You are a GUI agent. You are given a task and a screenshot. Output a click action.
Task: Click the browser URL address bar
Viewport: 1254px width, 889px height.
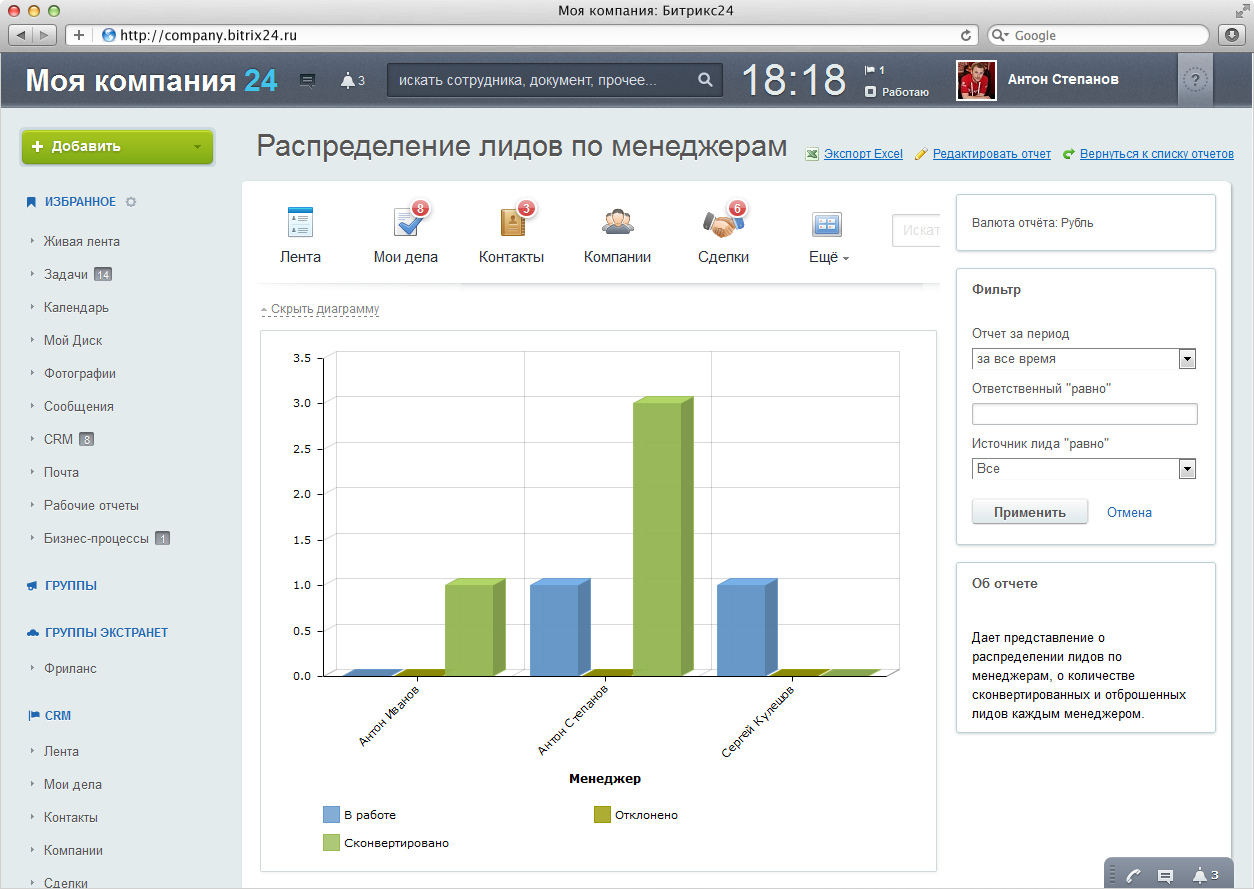[520, 35]
